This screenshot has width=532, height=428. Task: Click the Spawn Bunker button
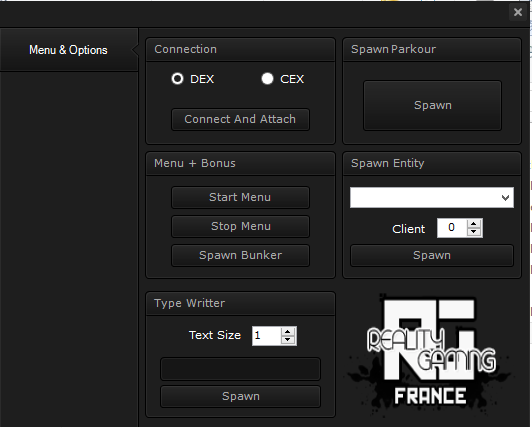[240, 255]
